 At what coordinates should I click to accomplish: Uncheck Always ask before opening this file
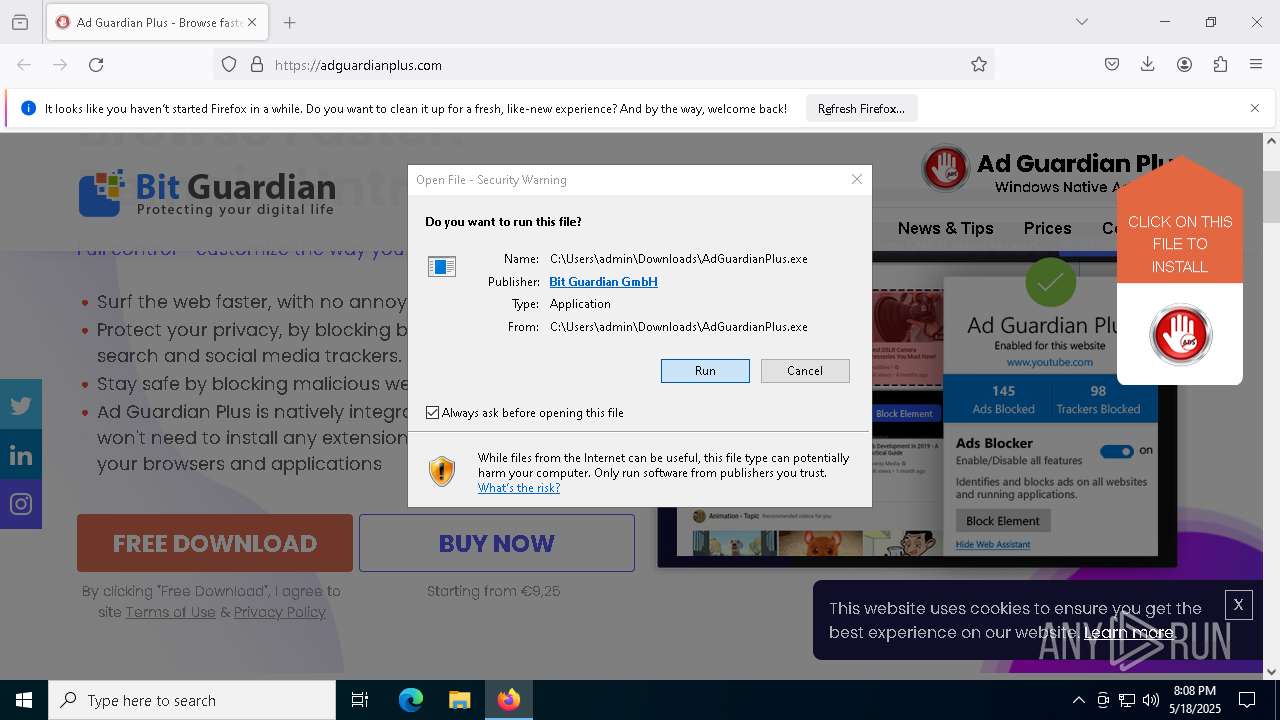(433, 413)
